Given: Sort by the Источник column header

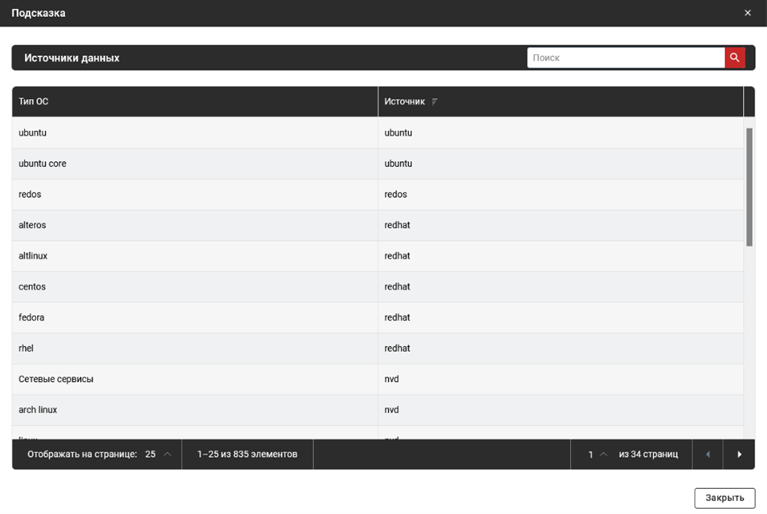Looking at the screenshot, I should [x=561, y=102].
